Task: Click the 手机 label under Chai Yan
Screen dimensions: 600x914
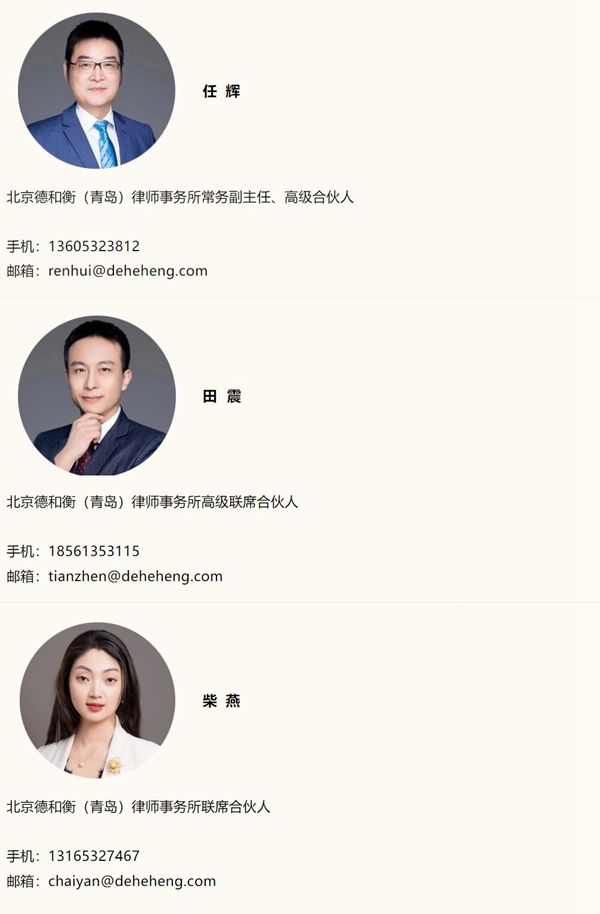Action: click(20, 856)
